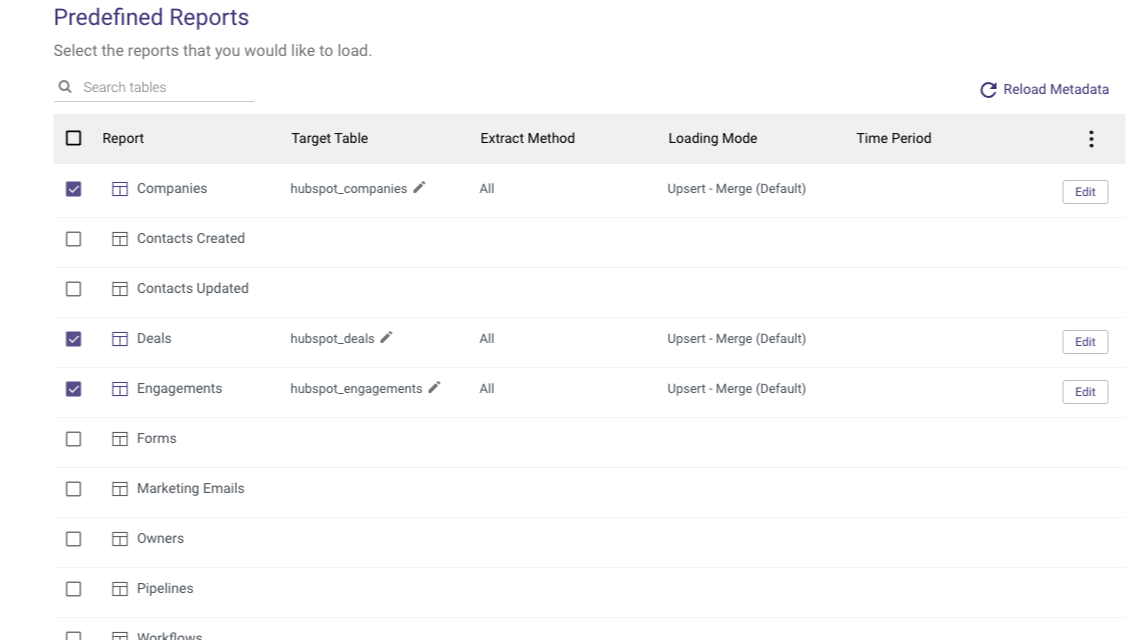Click the pencil icon next to hubspot_deals

pos(386,338)
